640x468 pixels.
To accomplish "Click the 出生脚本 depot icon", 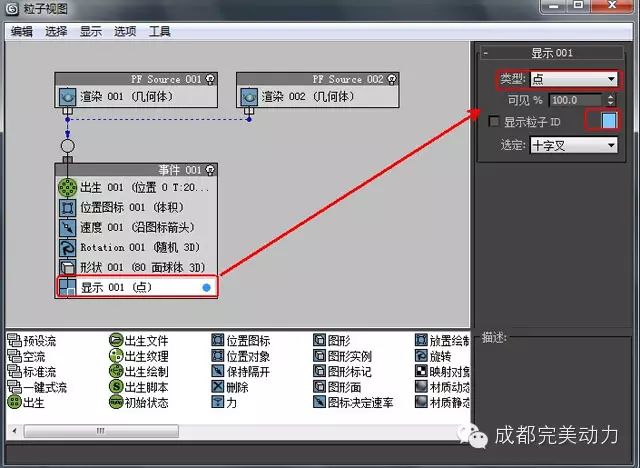I will point(116,386).
